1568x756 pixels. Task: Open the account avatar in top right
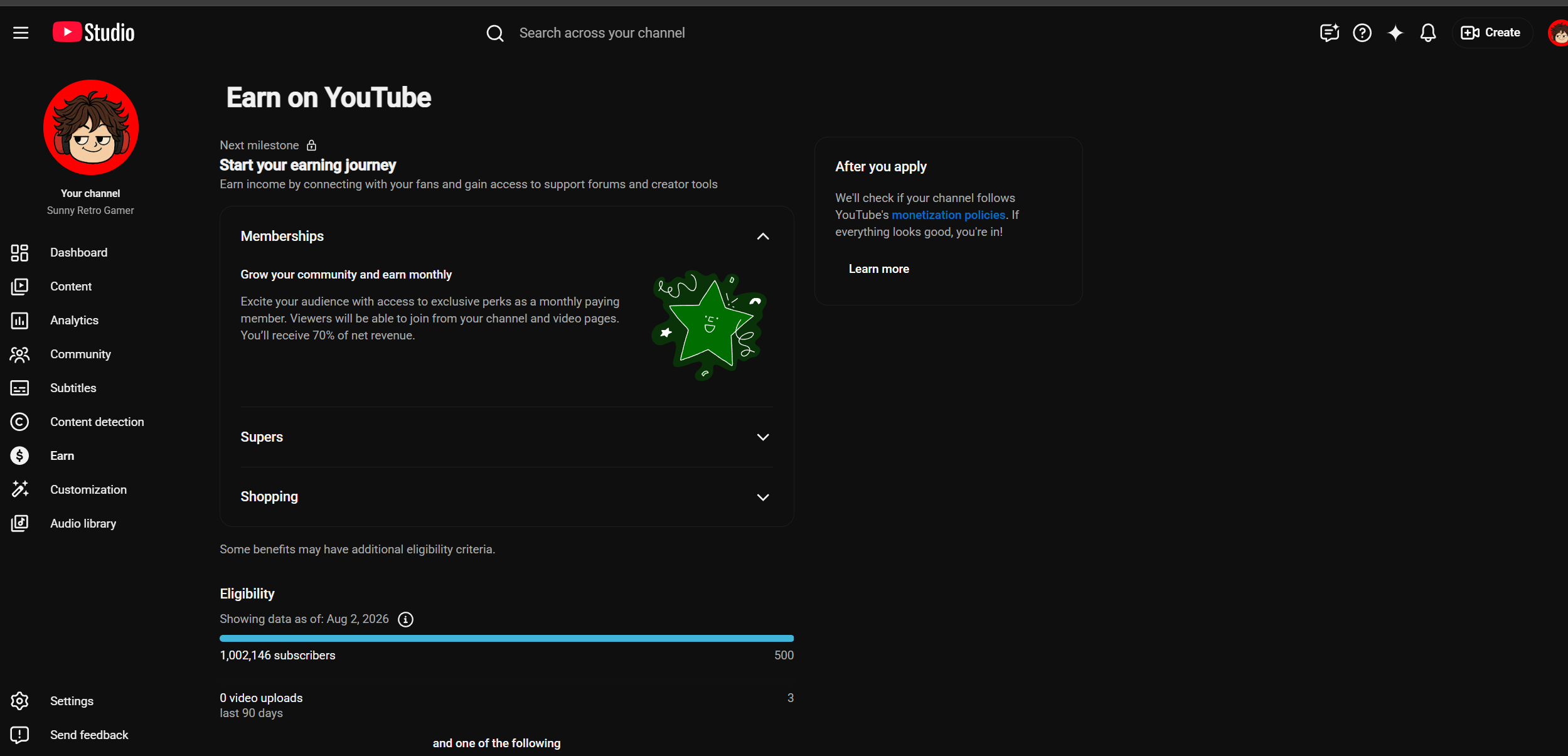[x=1558, y=33]
